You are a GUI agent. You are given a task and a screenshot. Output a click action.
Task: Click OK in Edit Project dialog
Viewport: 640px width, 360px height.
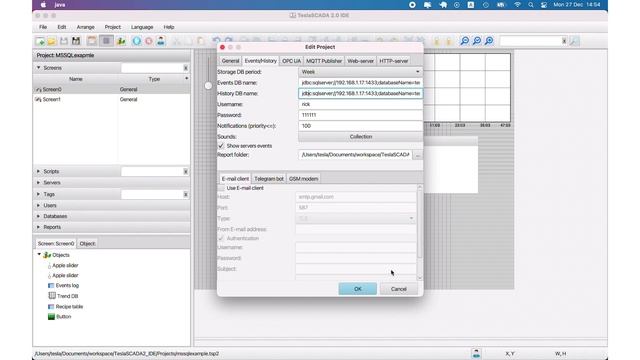[358, 289]
